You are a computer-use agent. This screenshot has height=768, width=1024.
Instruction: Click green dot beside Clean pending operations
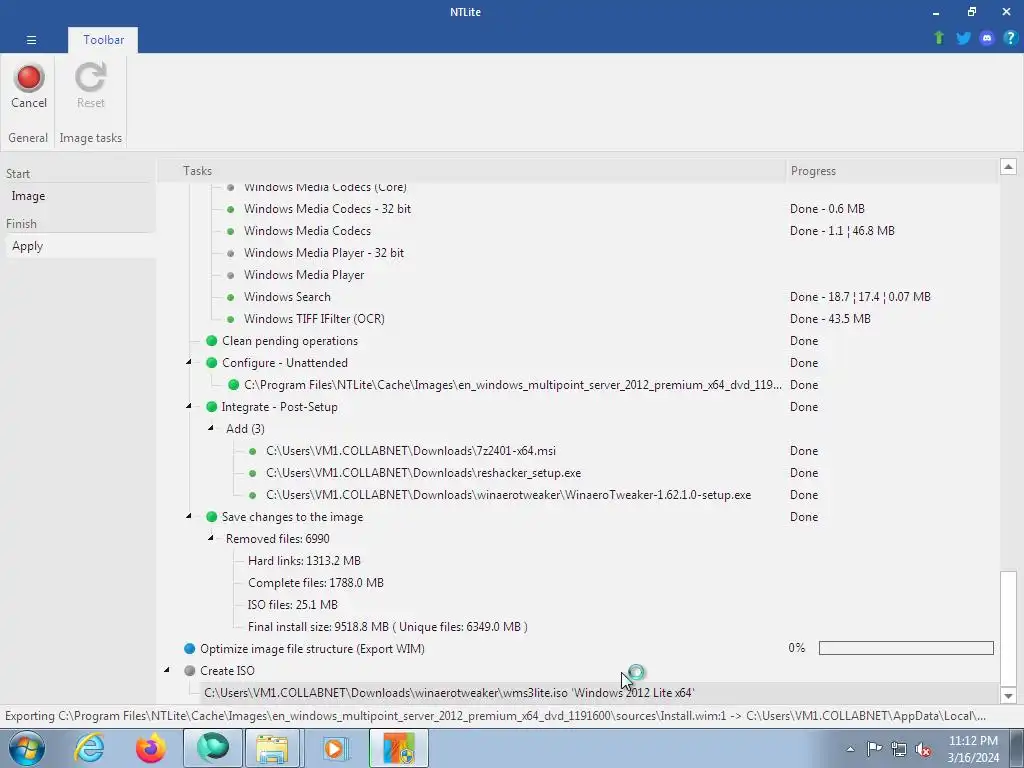(211, 341)
